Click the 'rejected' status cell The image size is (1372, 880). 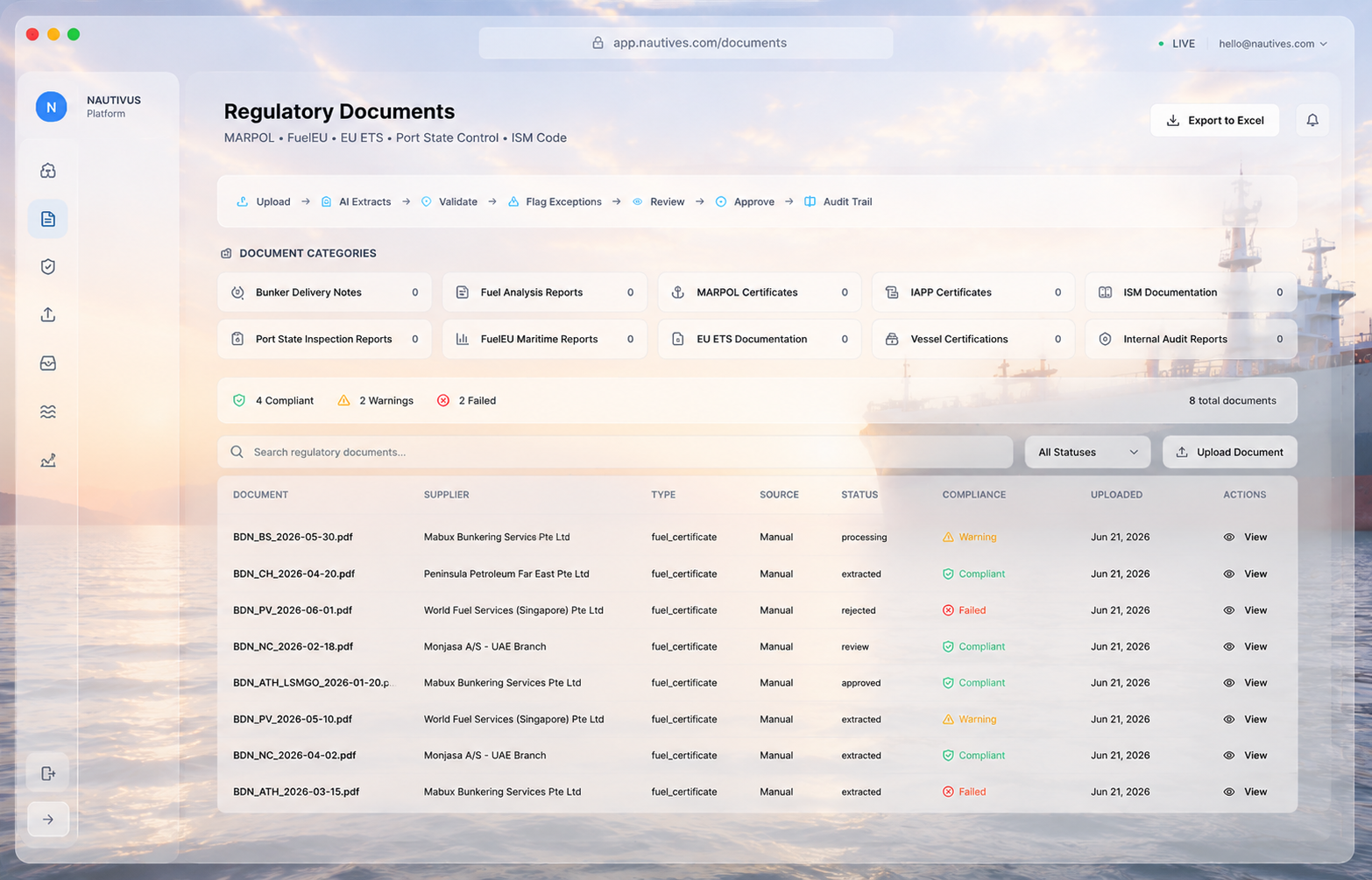point(859,610)
